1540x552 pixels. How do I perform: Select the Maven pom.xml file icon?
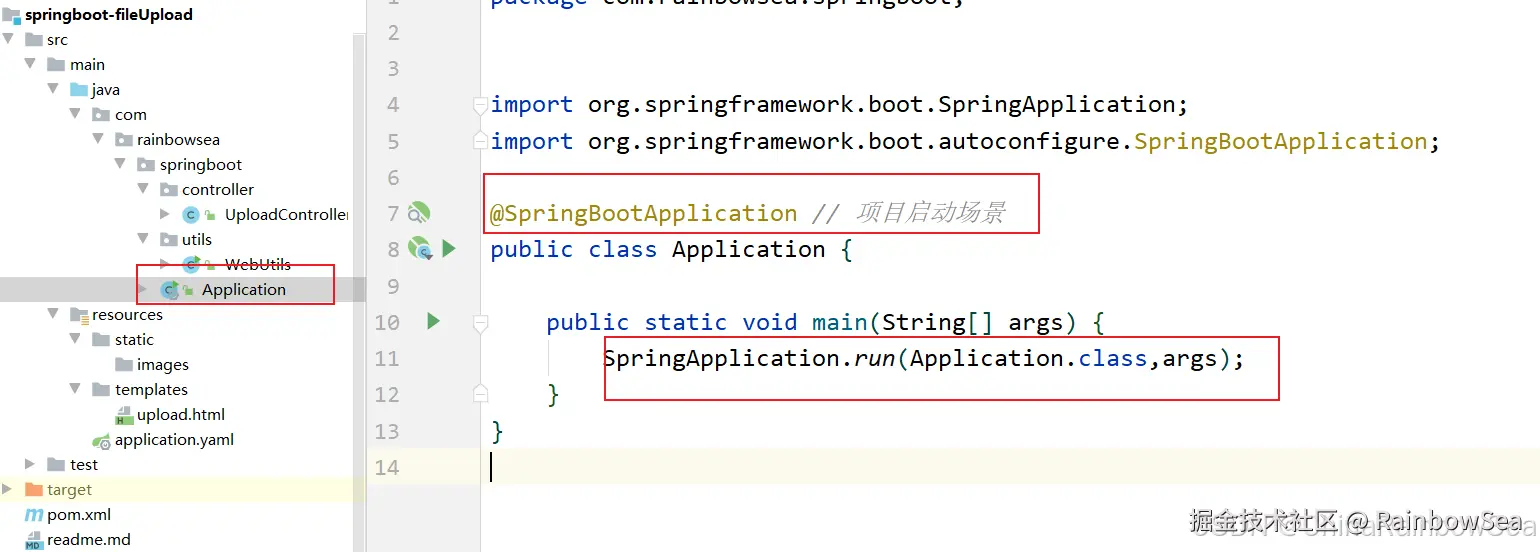pos(33,515)
